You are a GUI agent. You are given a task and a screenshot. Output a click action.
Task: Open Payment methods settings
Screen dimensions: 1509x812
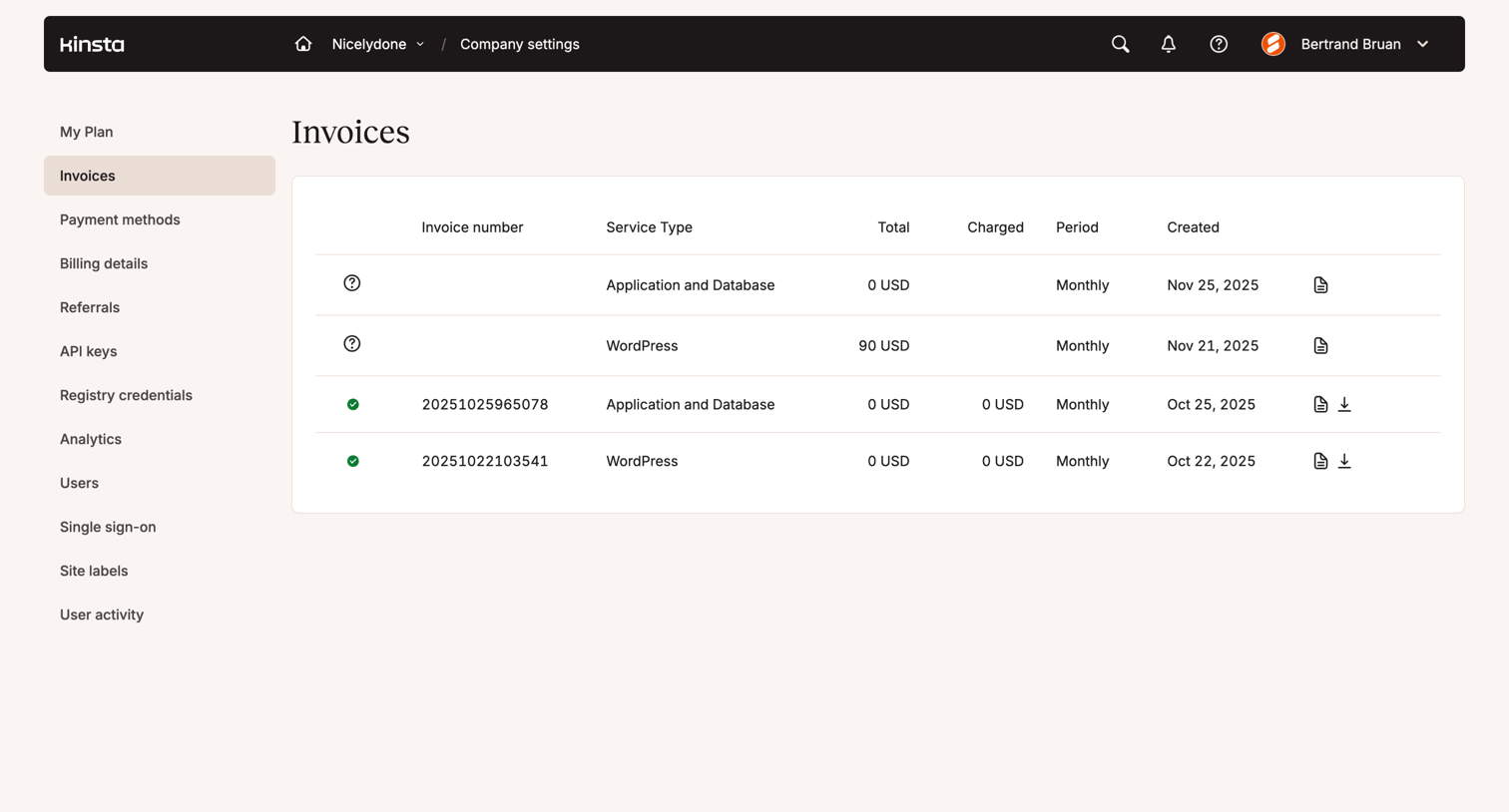pos(160,219)
